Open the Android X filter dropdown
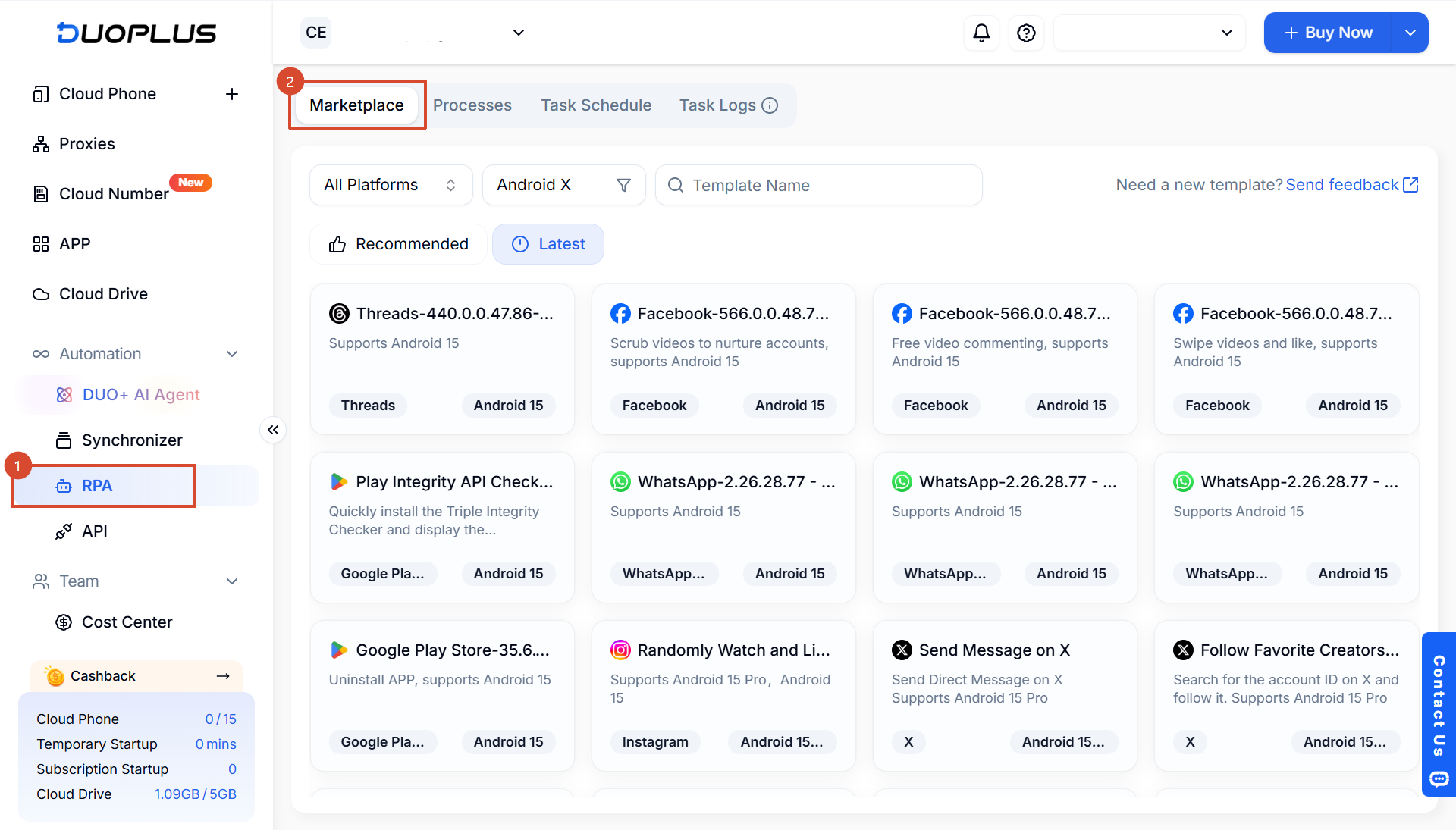Viewport: 1456px width, 830px height. (x=563, y=185)
